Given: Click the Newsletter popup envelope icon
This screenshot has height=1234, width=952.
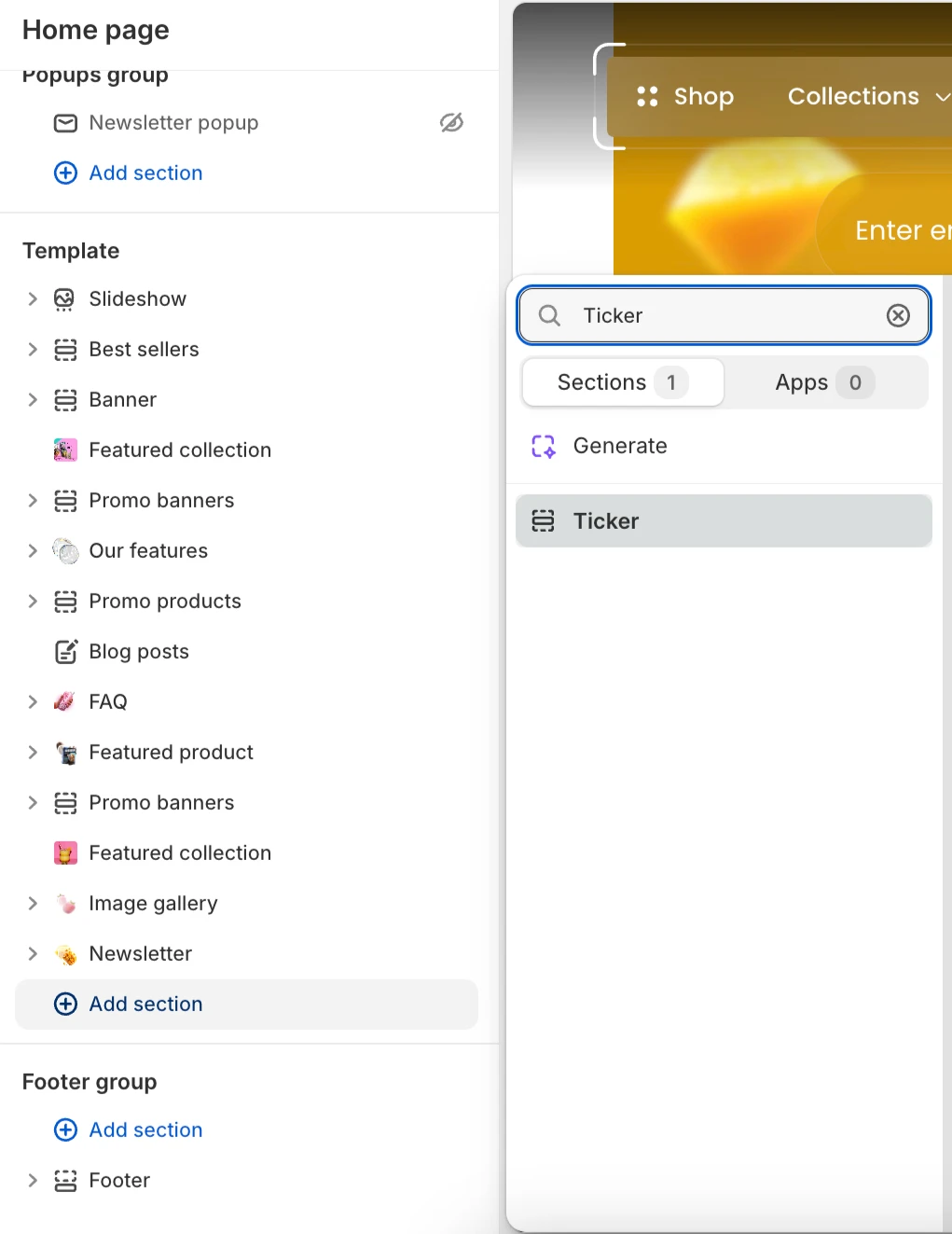Looking at the screenshot, I should (65, 123).
